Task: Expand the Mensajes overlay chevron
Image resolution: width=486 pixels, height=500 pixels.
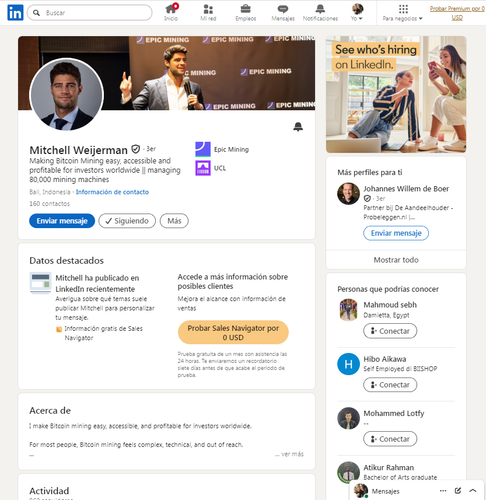Action: 473,491
